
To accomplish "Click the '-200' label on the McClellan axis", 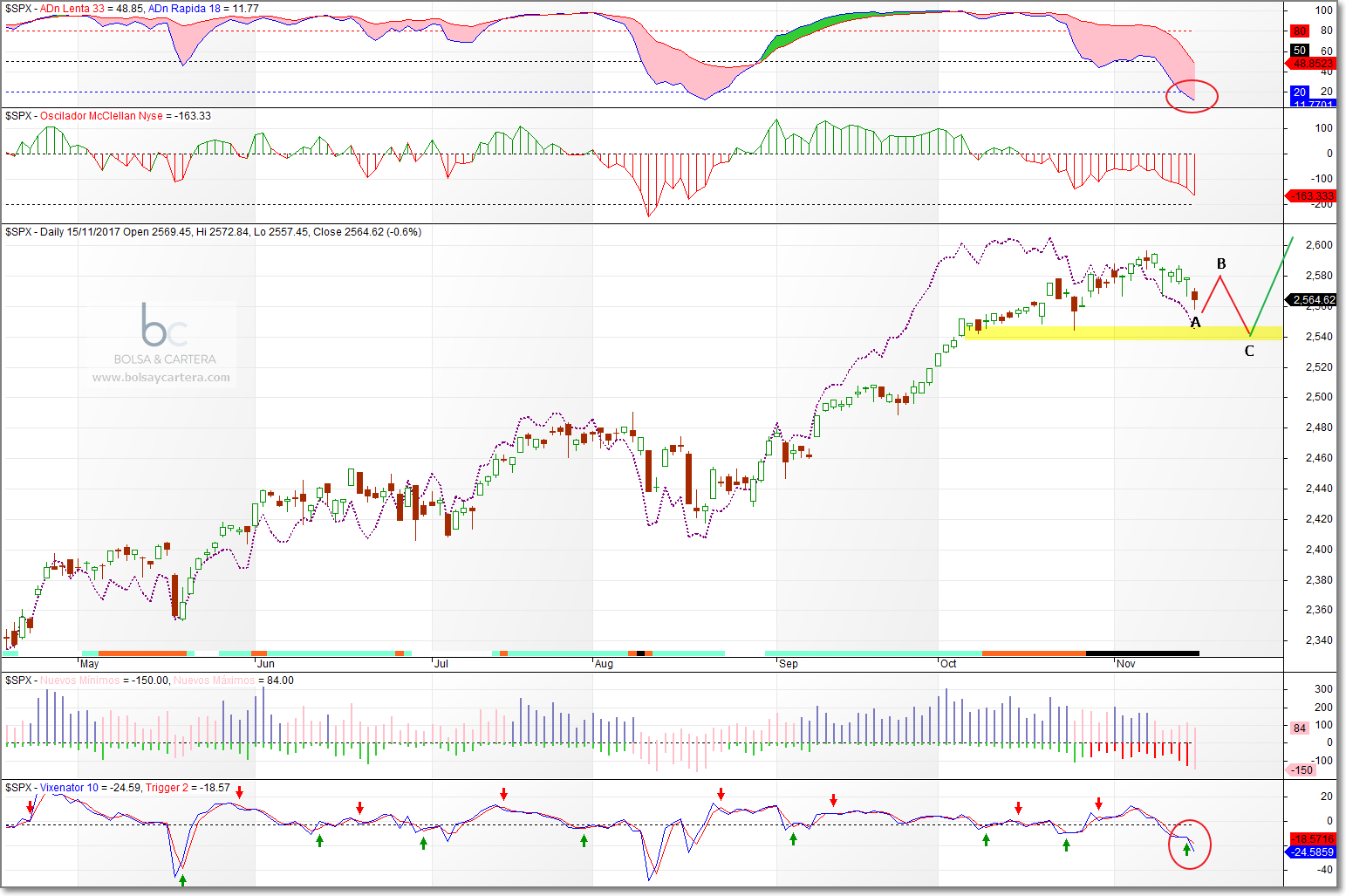I will pos(1322,204).
